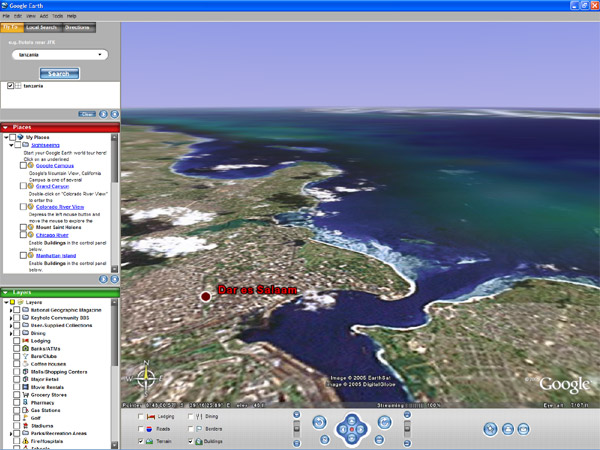Expand National Geographic Magazine layer

pos(11,310)
